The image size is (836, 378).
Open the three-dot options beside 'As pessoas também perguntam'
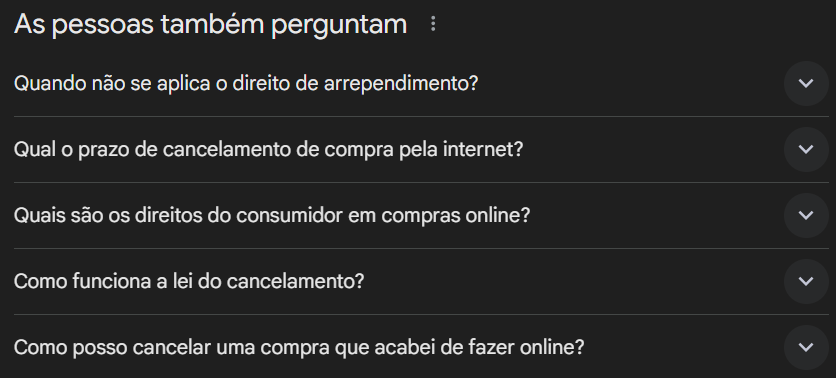pos(433,23)
